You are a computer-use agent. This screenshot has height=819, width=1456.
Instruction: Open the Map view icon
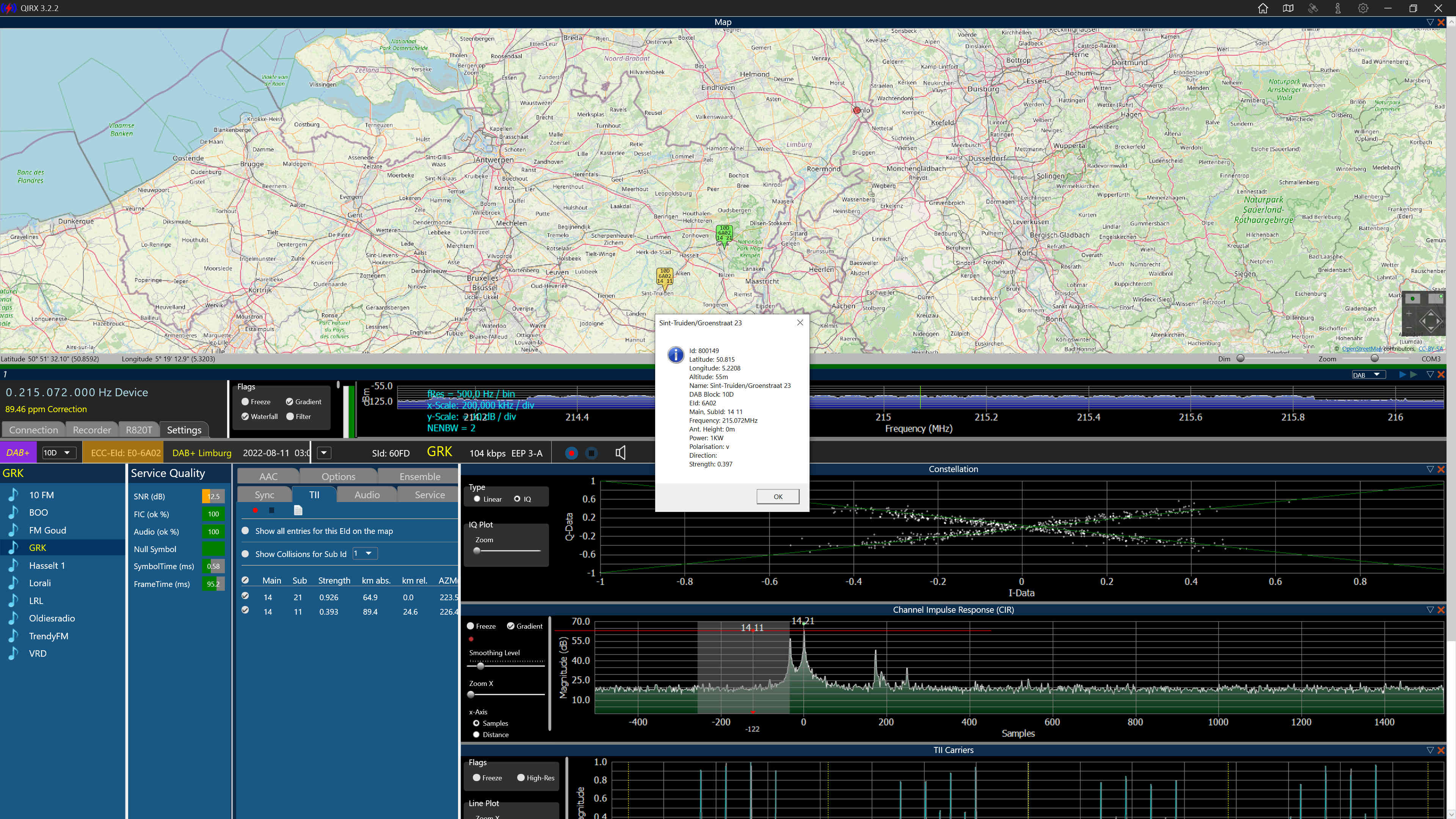pos(1288,8)
